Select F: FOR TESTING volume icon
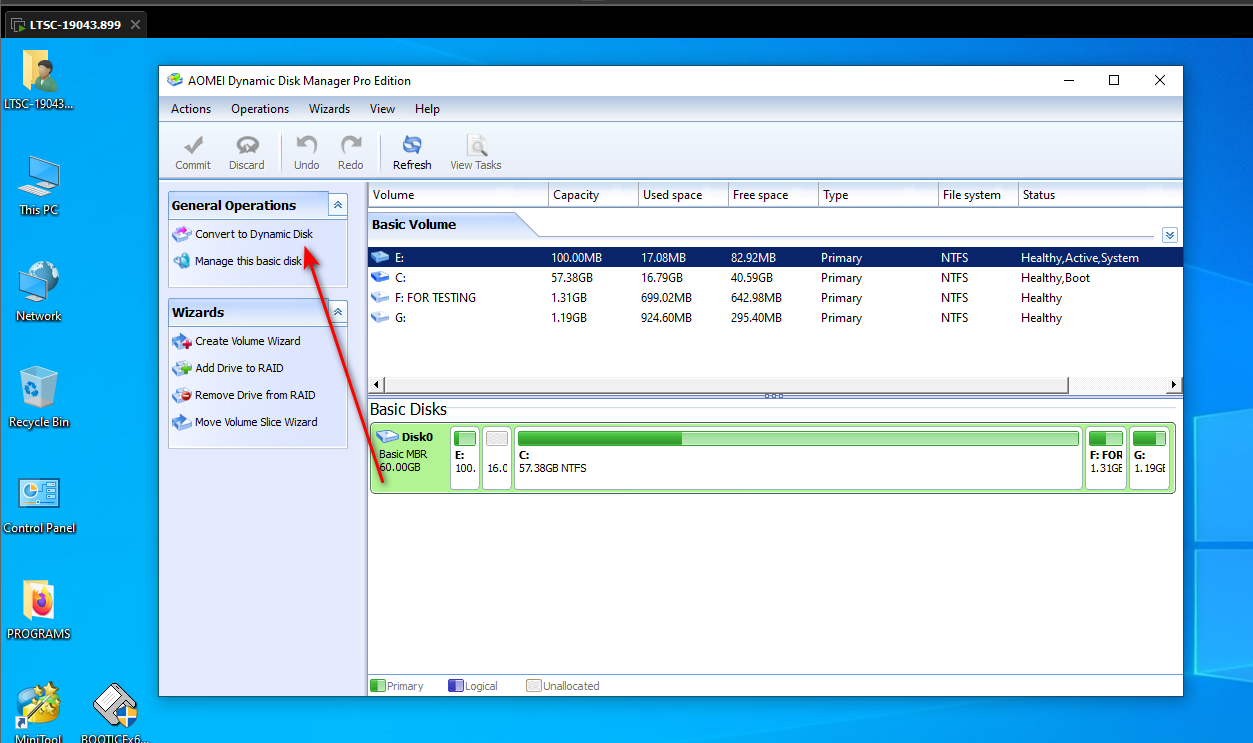This screenshot has width=1253, height=743. pos(380,297)
